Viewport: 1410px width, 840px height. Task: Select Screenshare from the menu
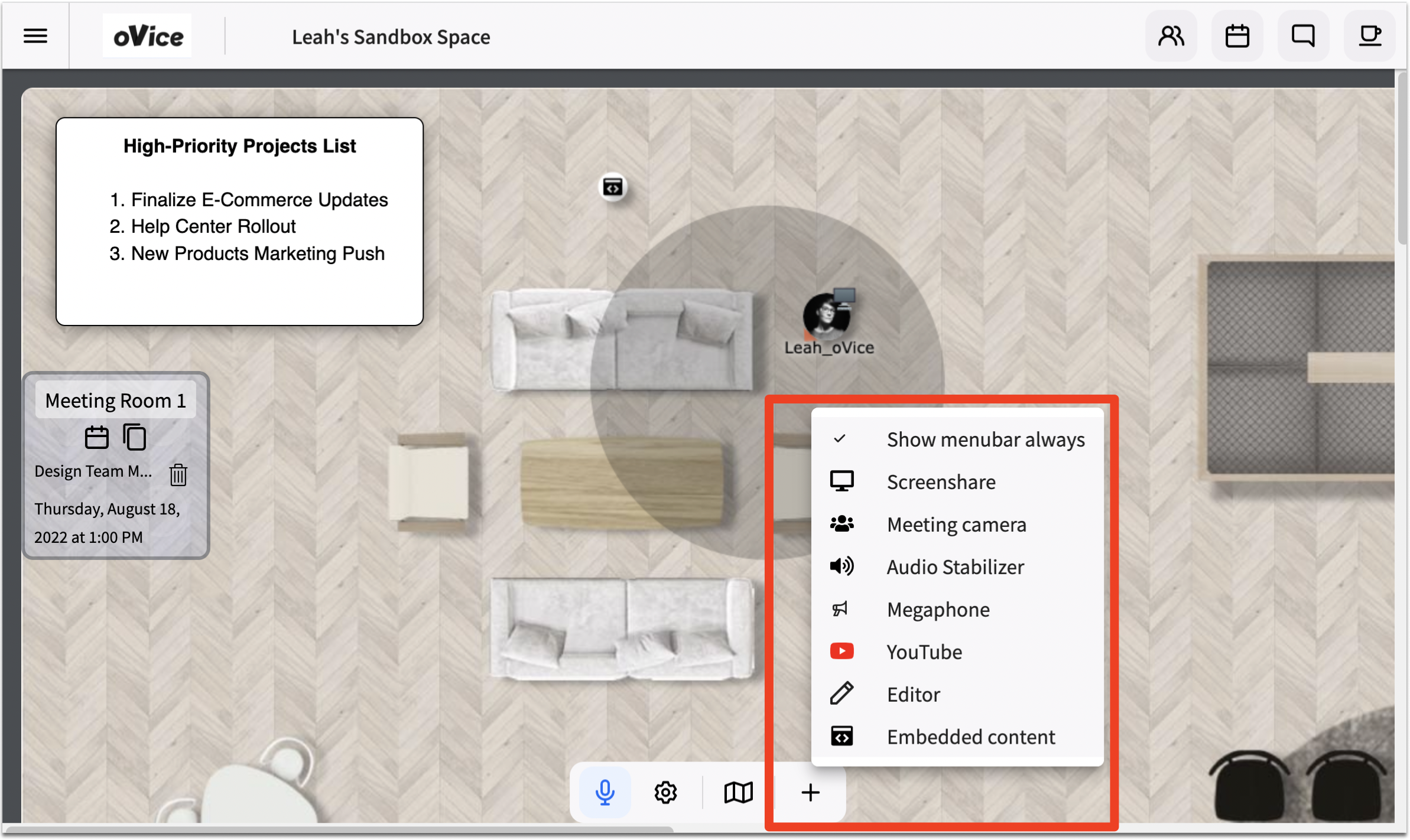pyautogui.click(x=957, y=482)
